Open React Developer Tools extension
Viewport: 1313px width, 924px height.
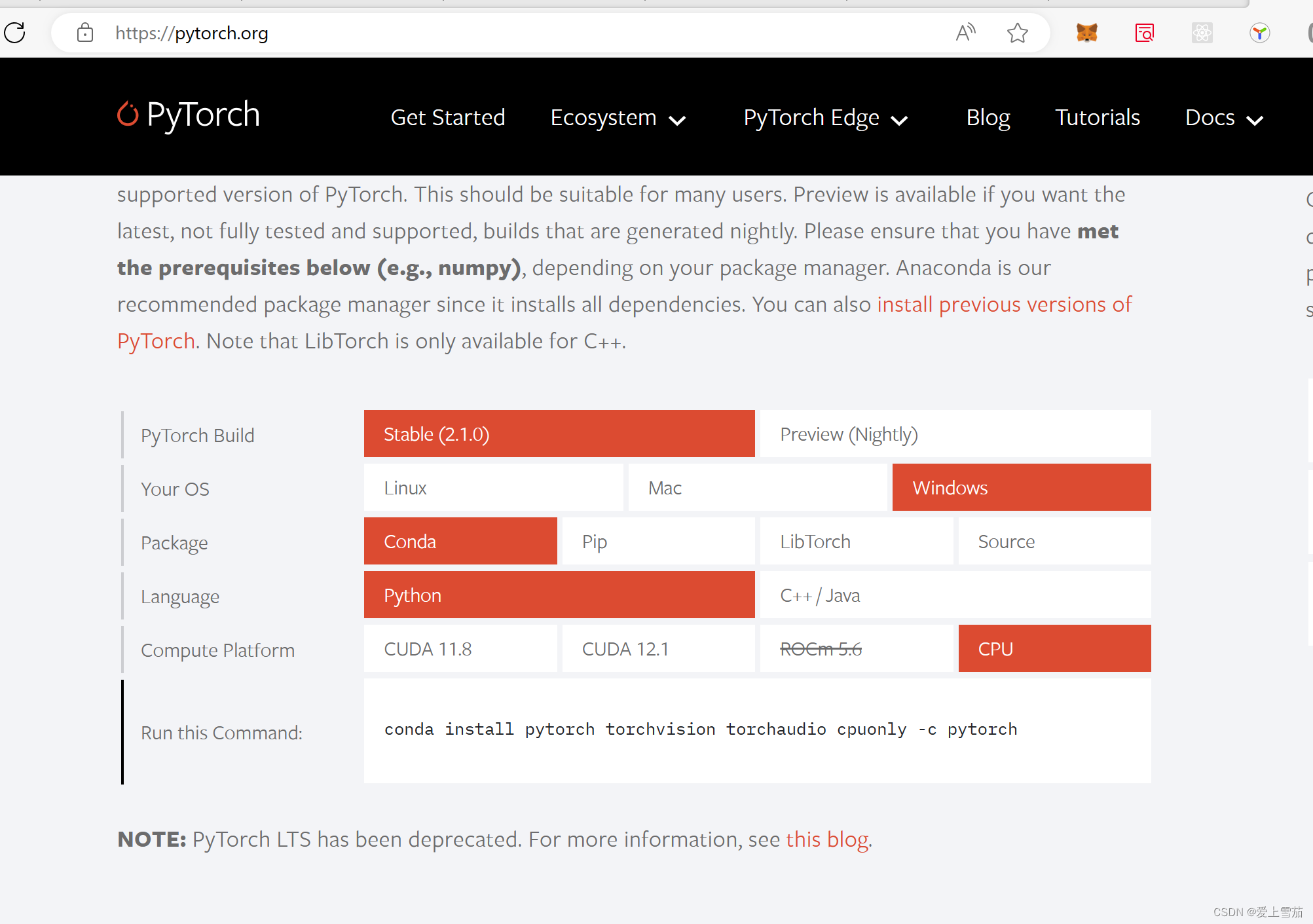coord(1202,33)
